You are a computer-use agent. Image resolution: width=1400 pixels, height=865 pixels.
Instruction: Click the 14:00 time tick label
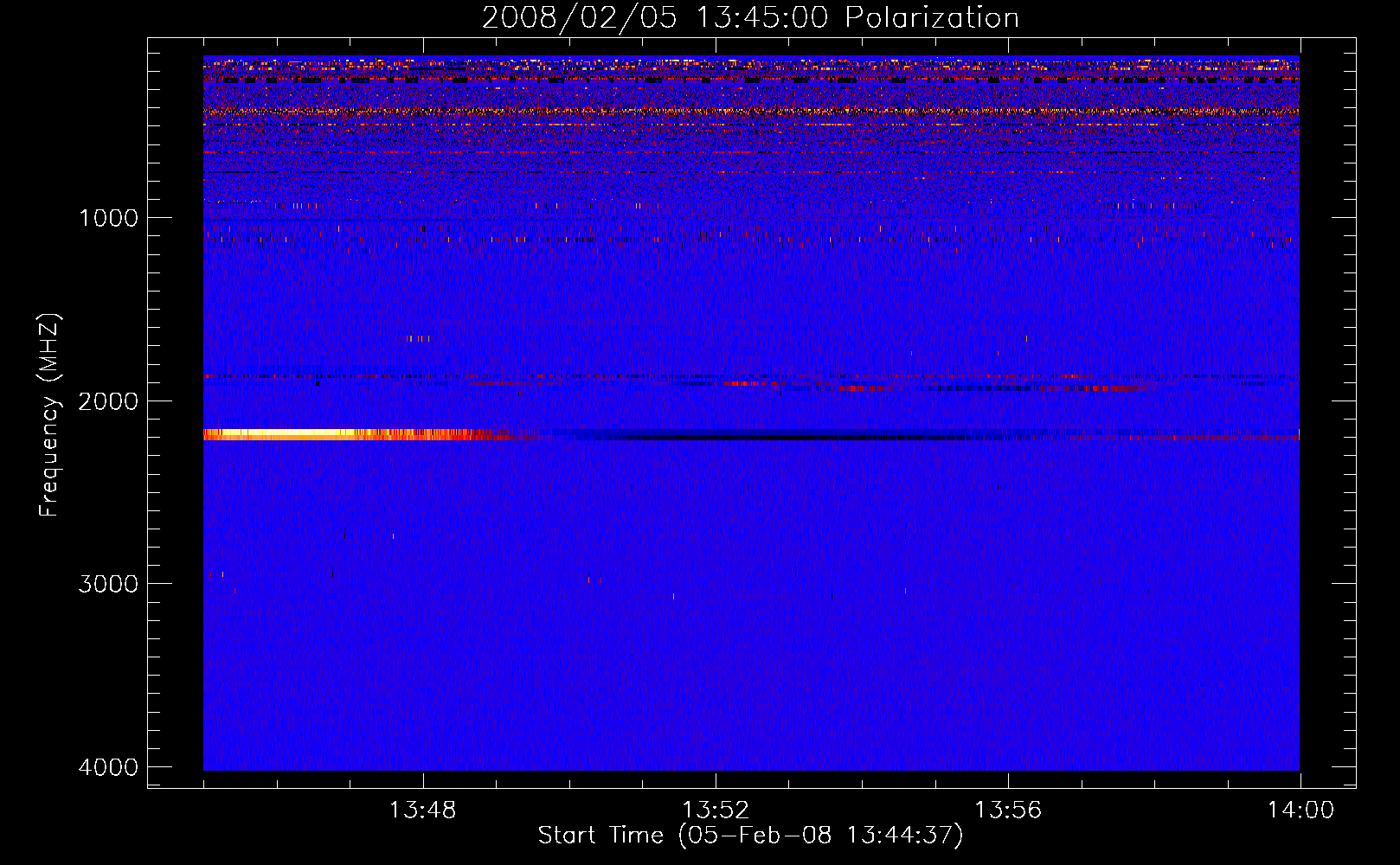pyautogui.click(x=1300, y=811)
